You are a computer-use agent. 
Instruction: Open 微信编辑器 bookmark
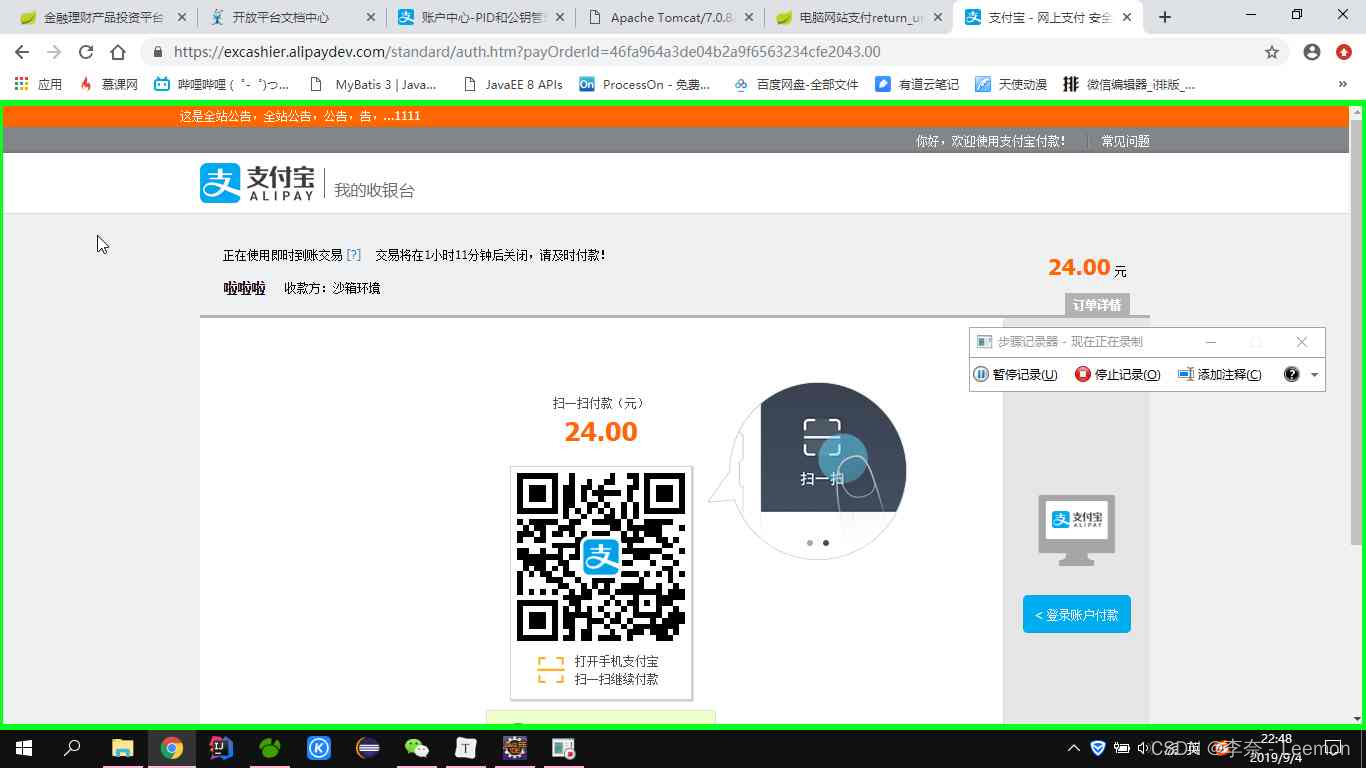pyautogui.click(x=1129, y=84)
